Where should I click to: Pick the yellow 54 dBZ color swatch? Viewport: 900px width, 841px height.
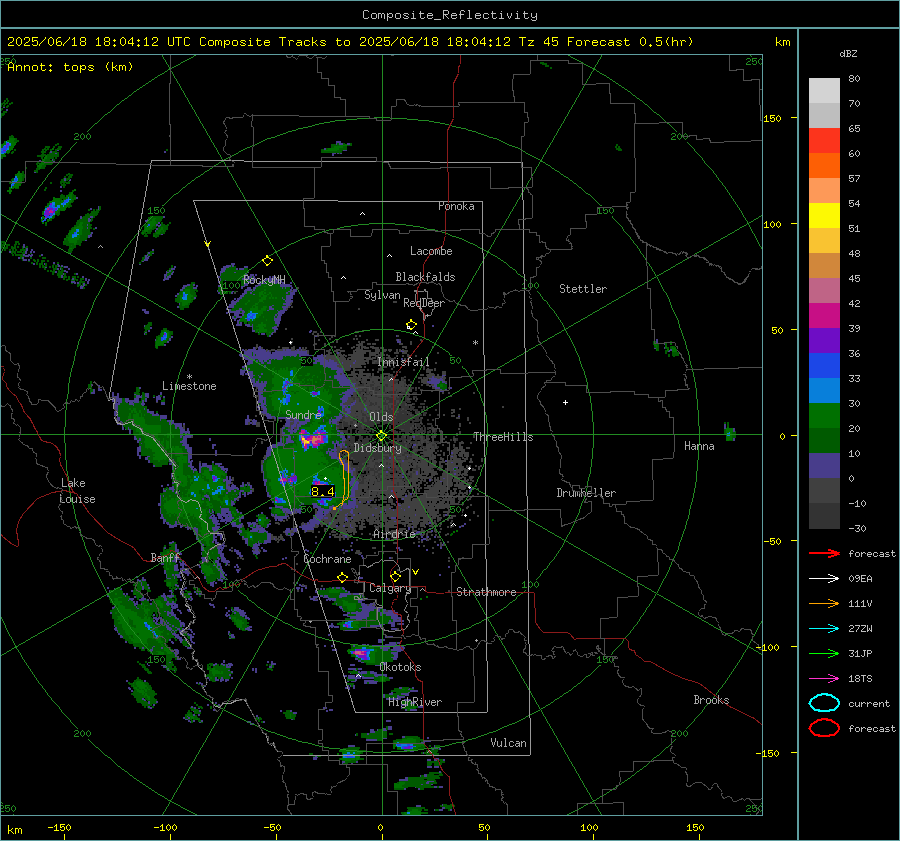824,215
